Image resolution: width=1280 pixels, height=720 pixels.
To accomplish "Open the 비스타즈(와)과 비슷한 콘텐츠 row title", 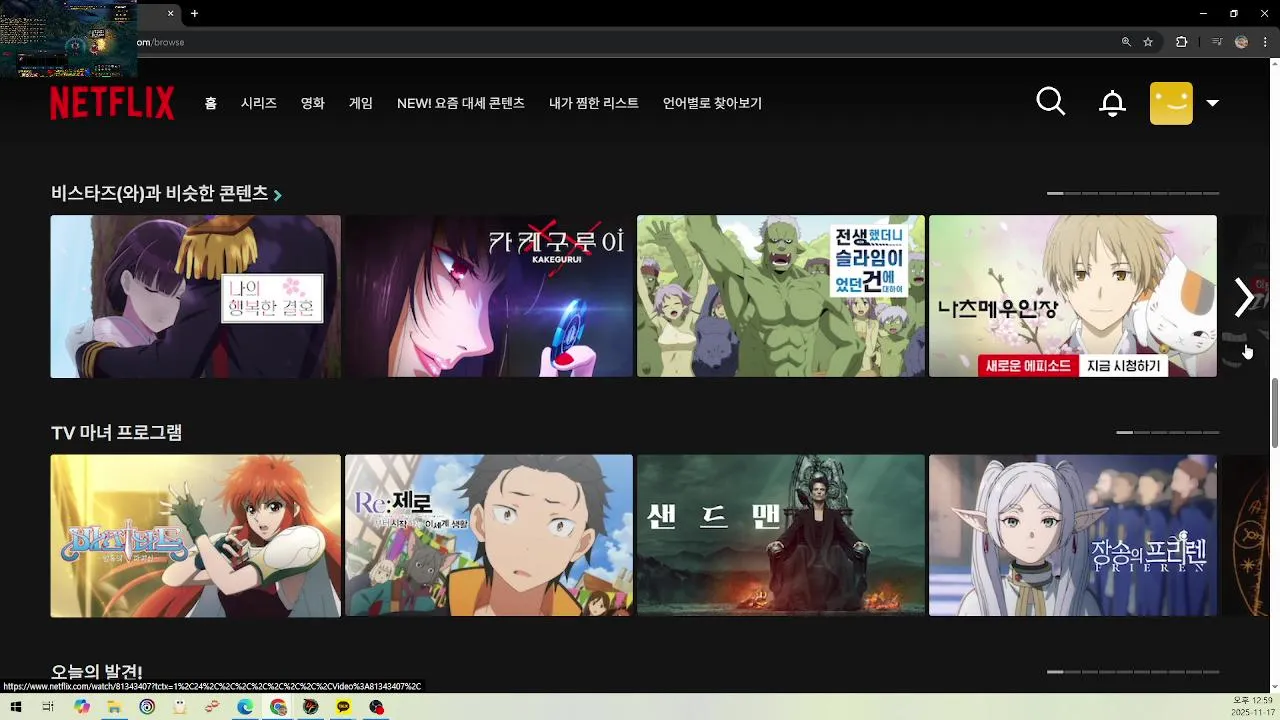I will (160, 193).
